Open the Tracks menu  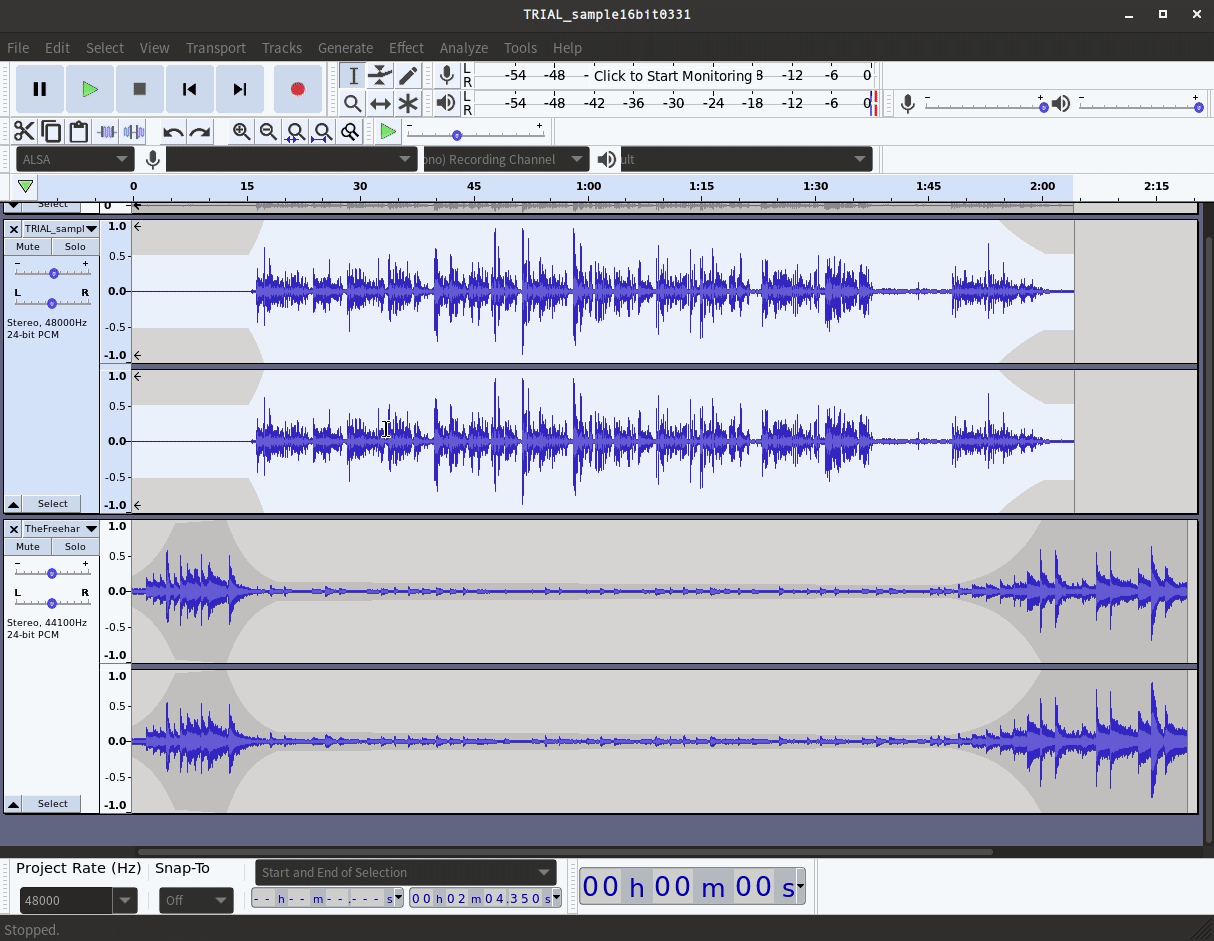click(x=281, y=47)
